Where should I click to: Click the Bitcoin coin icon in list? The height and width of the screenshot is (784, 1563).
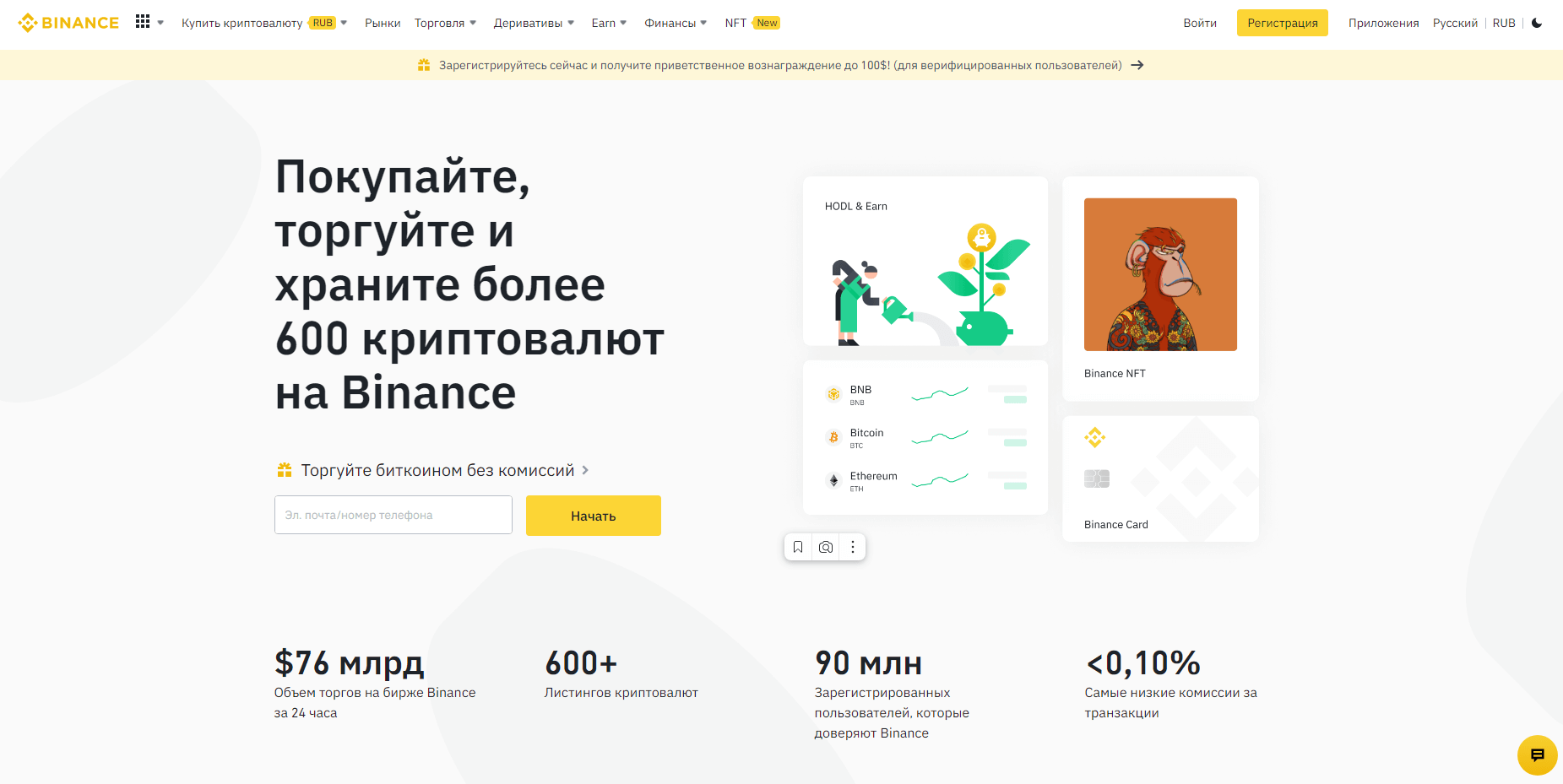coord(833,437)
